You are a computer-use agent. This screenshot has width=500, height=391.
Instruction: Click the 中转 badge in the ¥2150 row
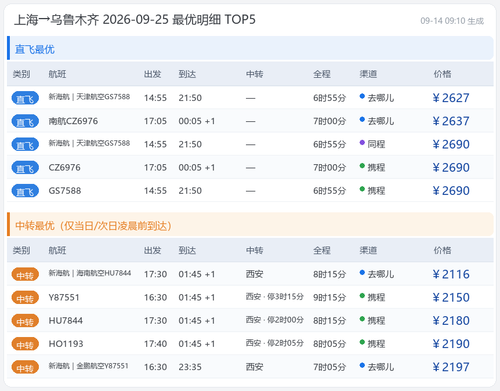tap(25, 298)
